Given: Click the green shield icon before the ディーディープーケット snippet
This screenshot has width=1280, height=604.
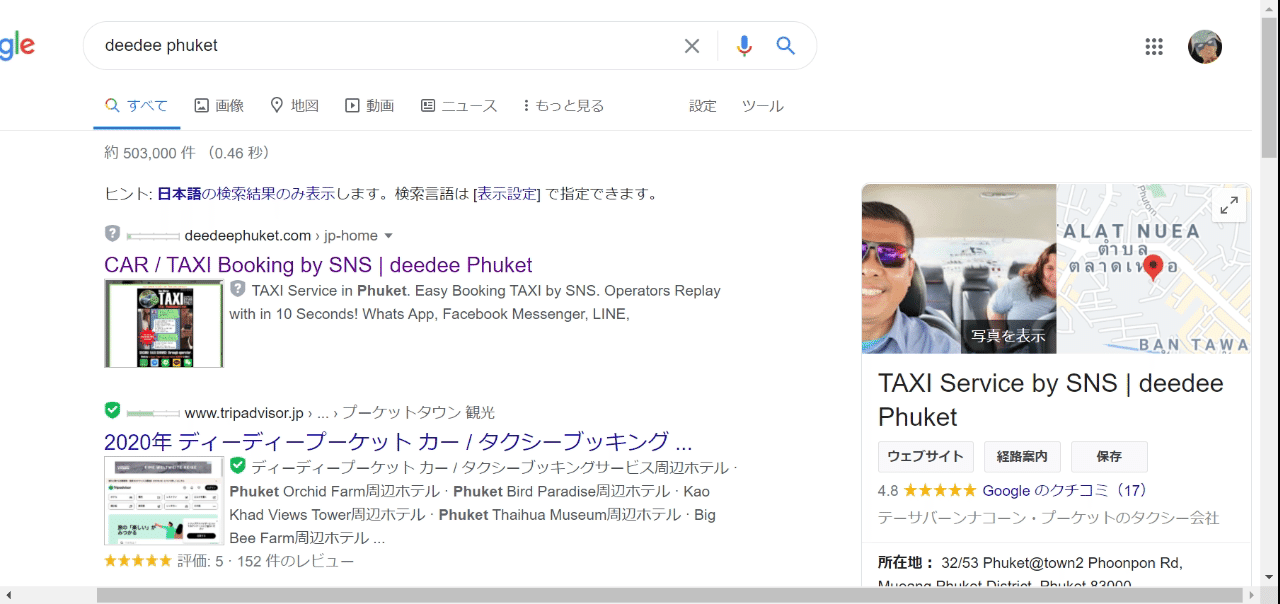Looking at the screenshot, I should tap(238, 465).
